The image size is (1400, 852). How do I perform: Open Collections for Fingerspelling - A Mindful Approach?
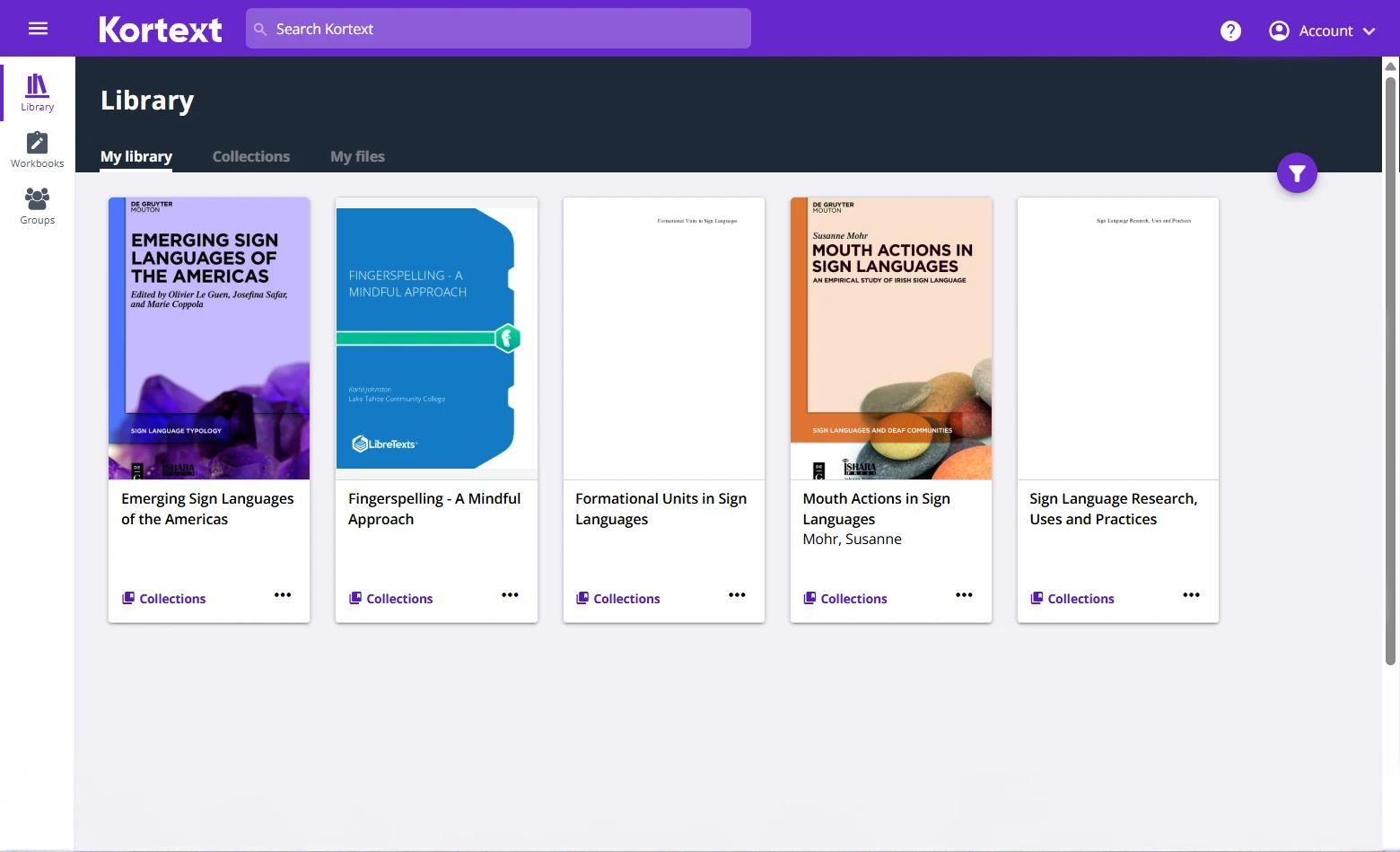[390, 598]
